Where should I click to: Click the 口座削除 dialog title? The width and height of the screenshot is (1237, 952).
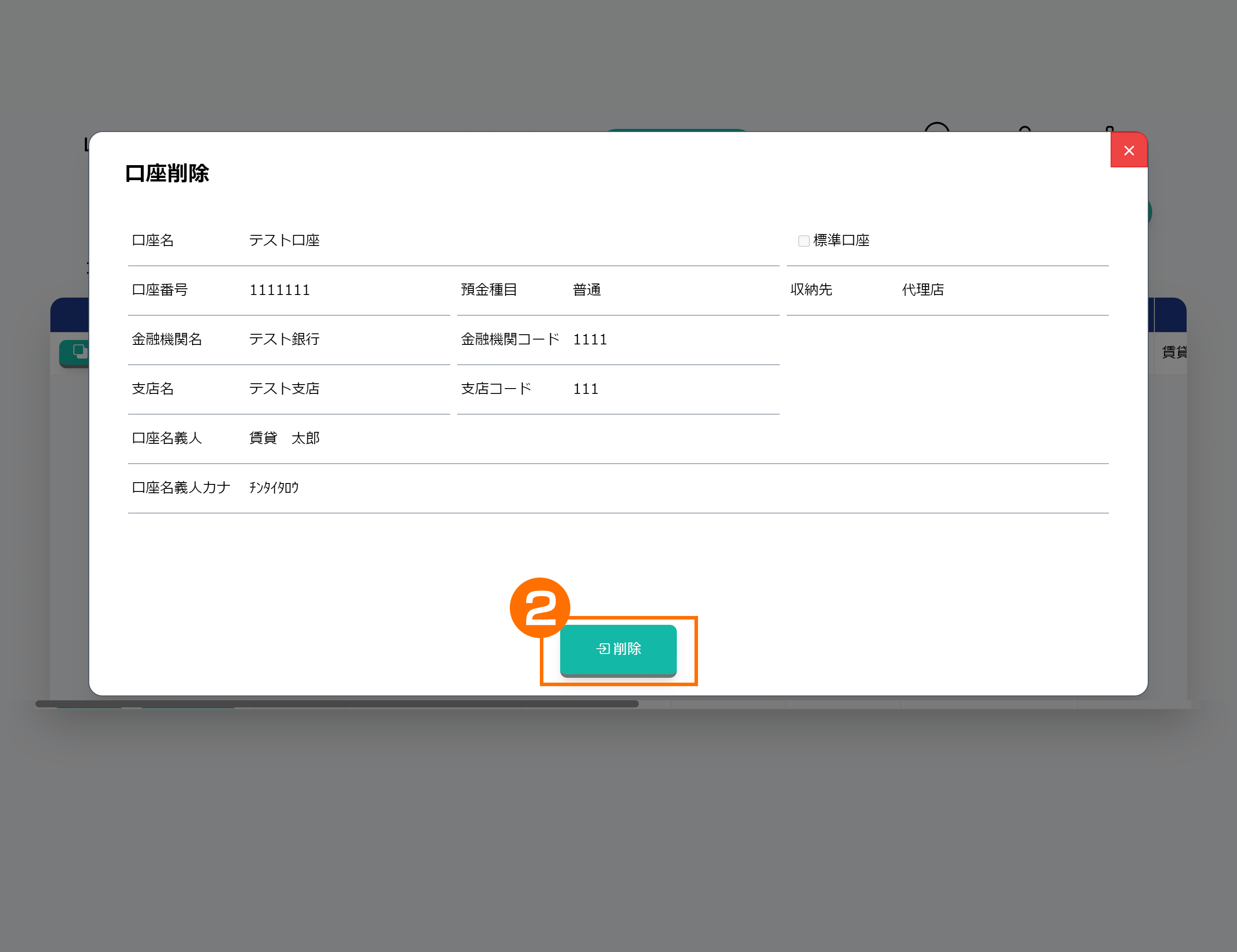pos(167,173)
